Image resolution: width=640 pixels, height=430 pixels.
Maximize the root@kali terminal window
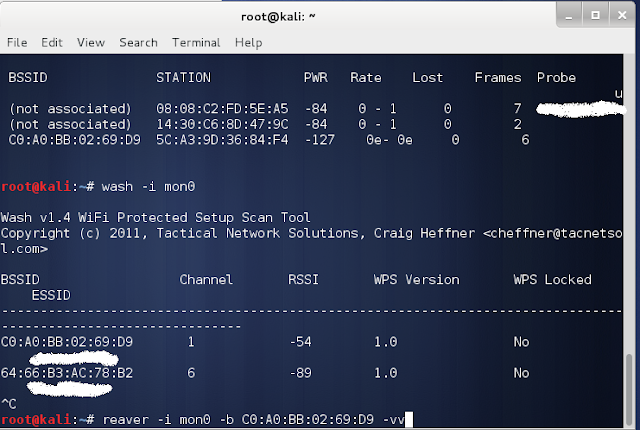click(x=596, y=16)
